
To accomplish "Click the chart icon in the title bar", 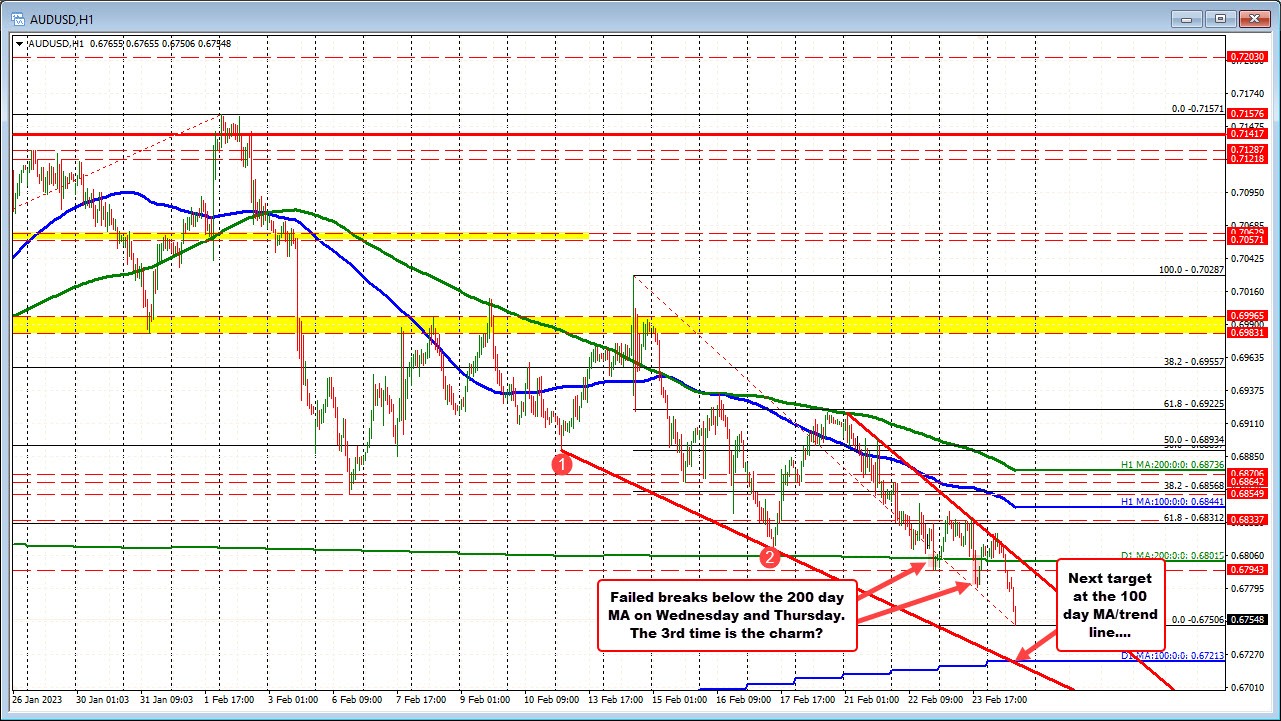I will click(x=20, y=18).
